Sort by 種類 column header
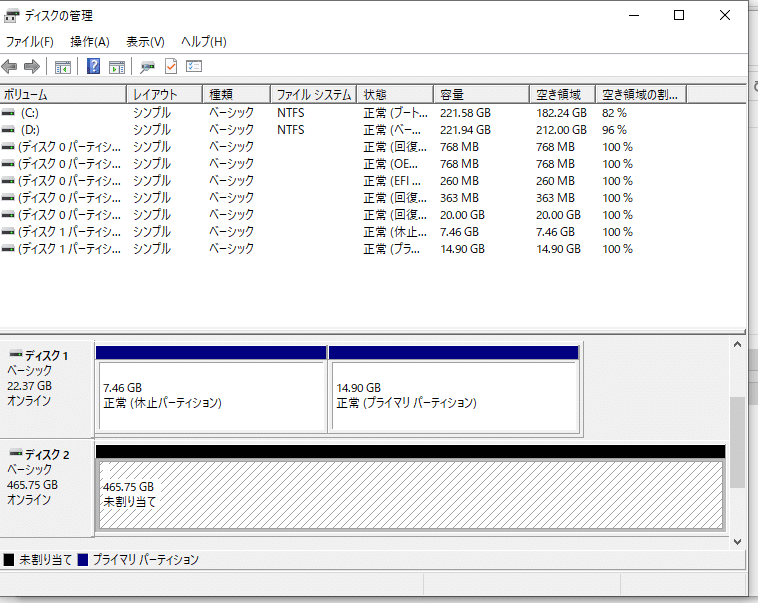 236,94
